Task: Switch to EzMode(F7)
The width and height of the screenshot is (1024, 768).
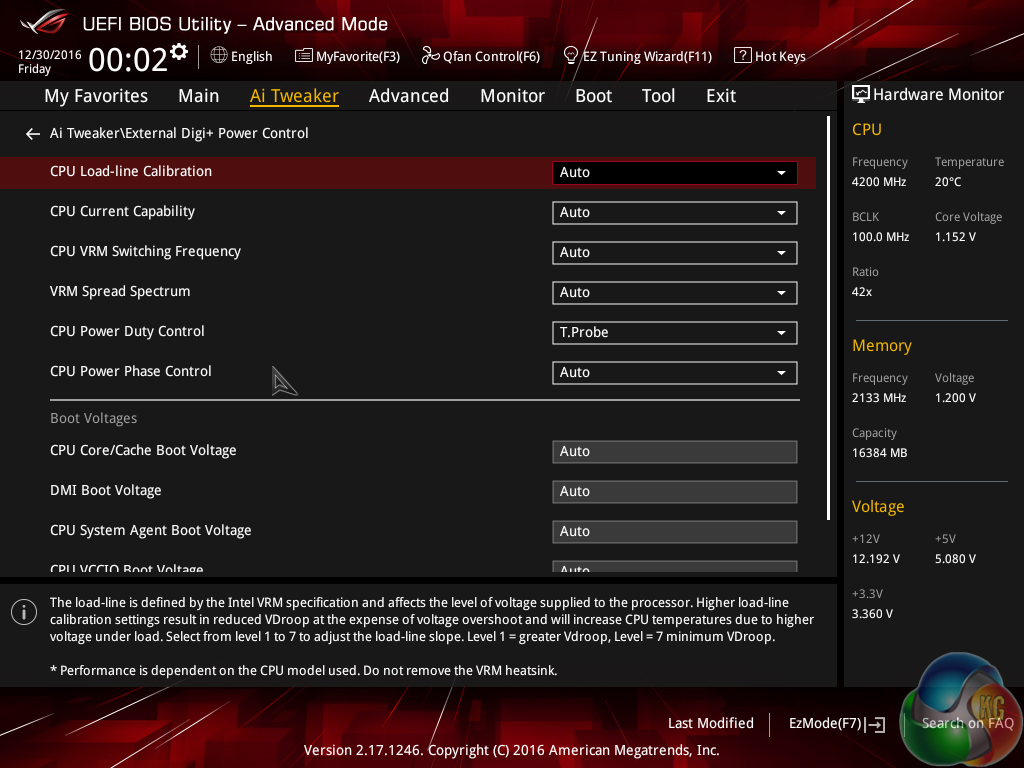Action: pos(836,723)
